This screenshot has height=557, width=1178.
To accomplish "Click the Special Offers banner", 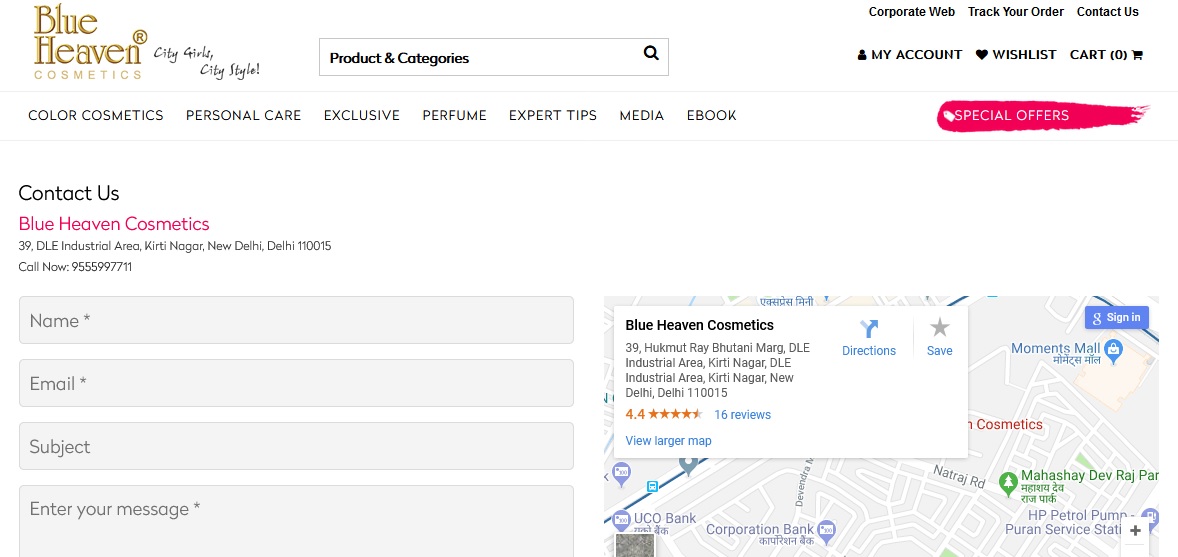I will (x=1042, y=116).
